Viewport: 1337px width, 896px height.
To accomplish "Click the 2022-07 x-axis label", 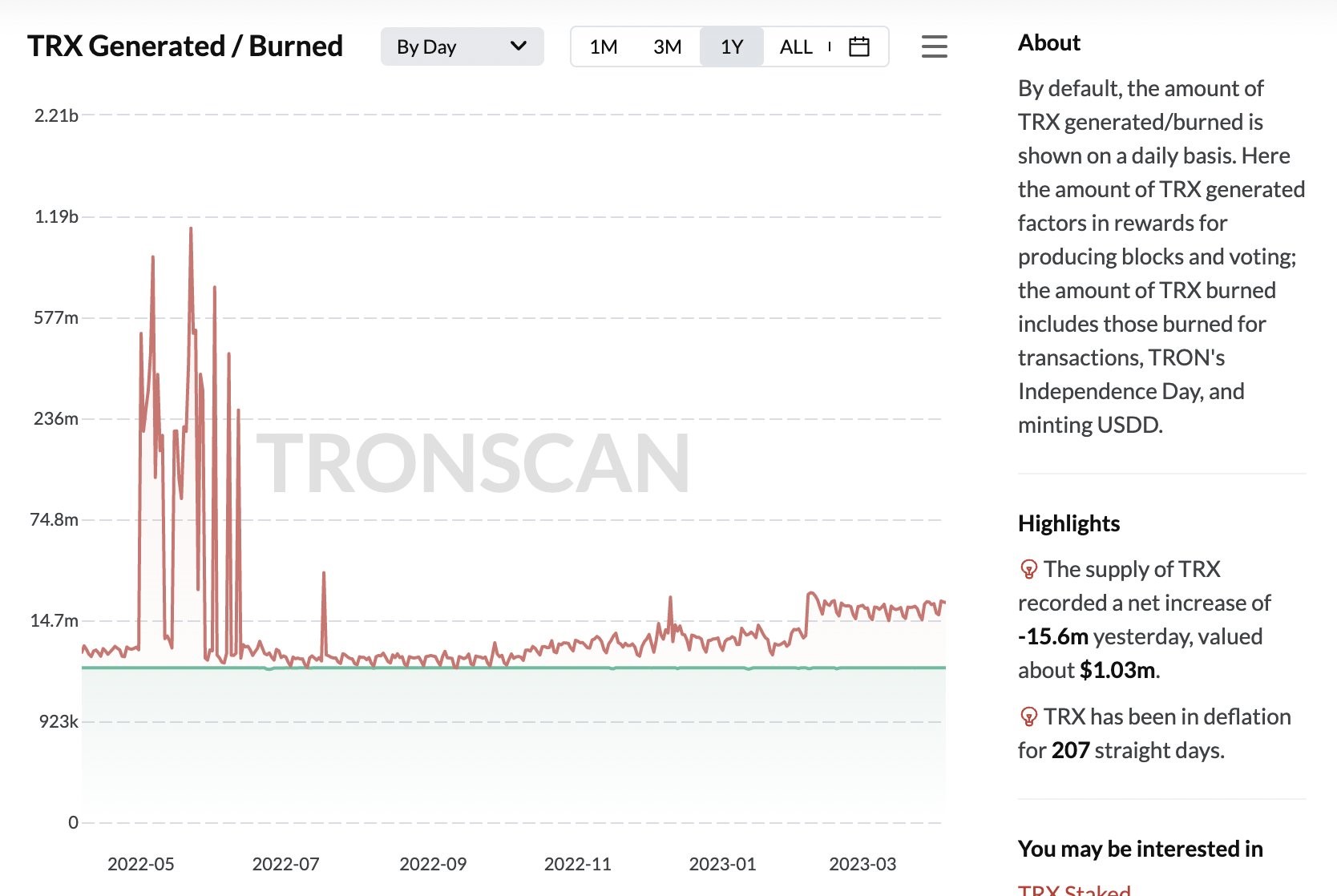I will [x=286, y=864].
